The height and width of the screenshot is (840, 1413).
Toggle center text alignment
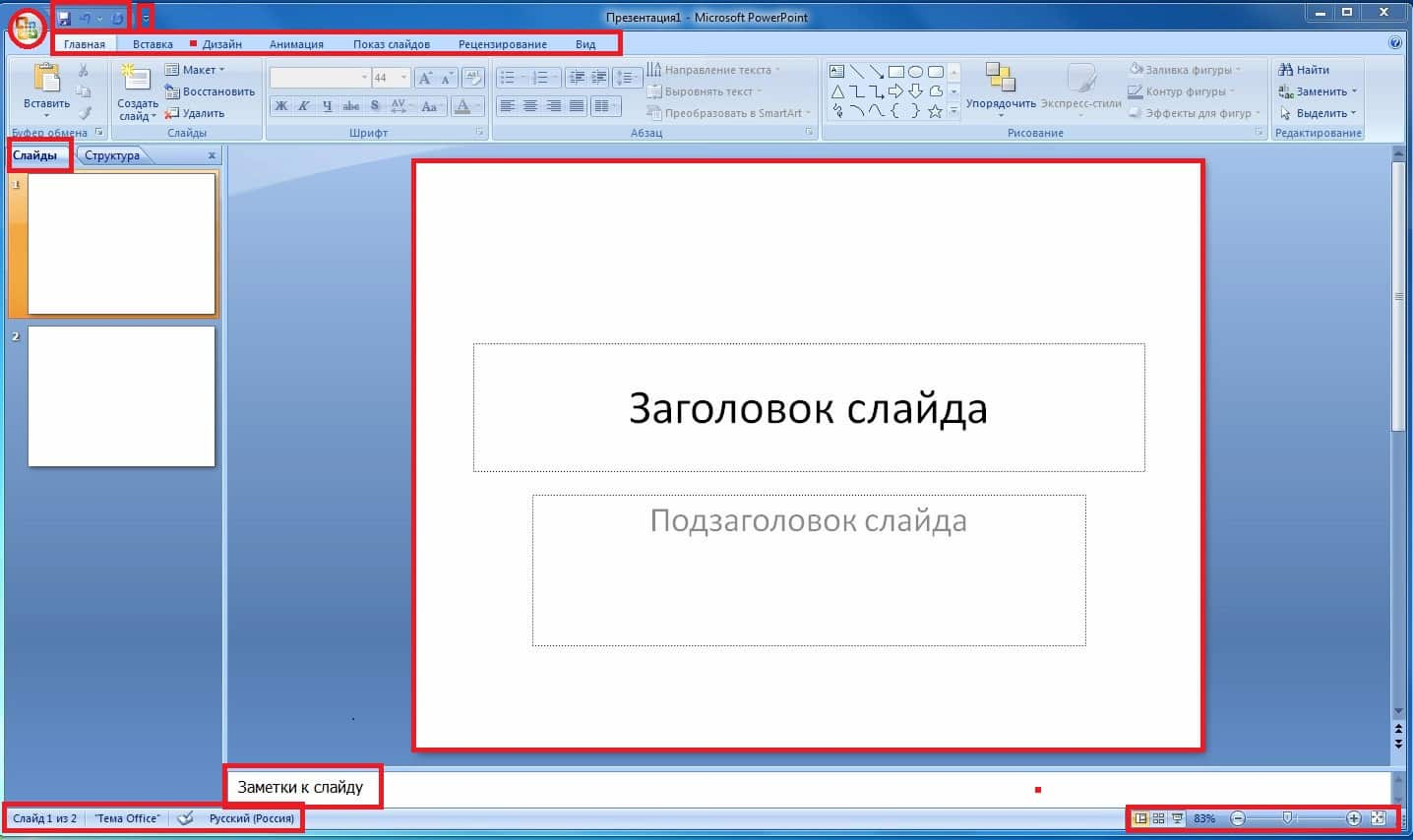coord(530,106)
